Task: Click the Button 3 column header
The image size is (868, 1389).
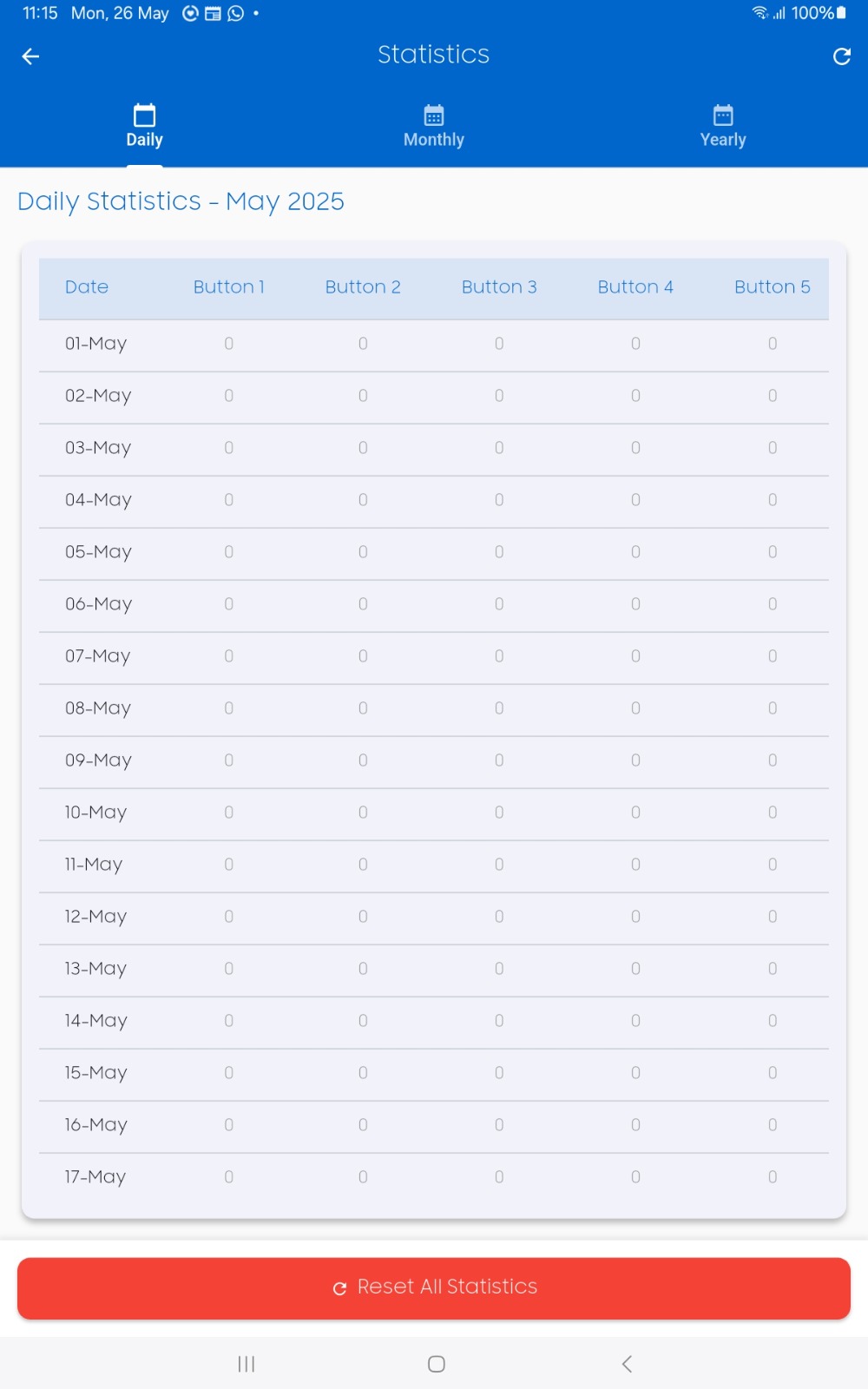Action: [x=499, y=287]
